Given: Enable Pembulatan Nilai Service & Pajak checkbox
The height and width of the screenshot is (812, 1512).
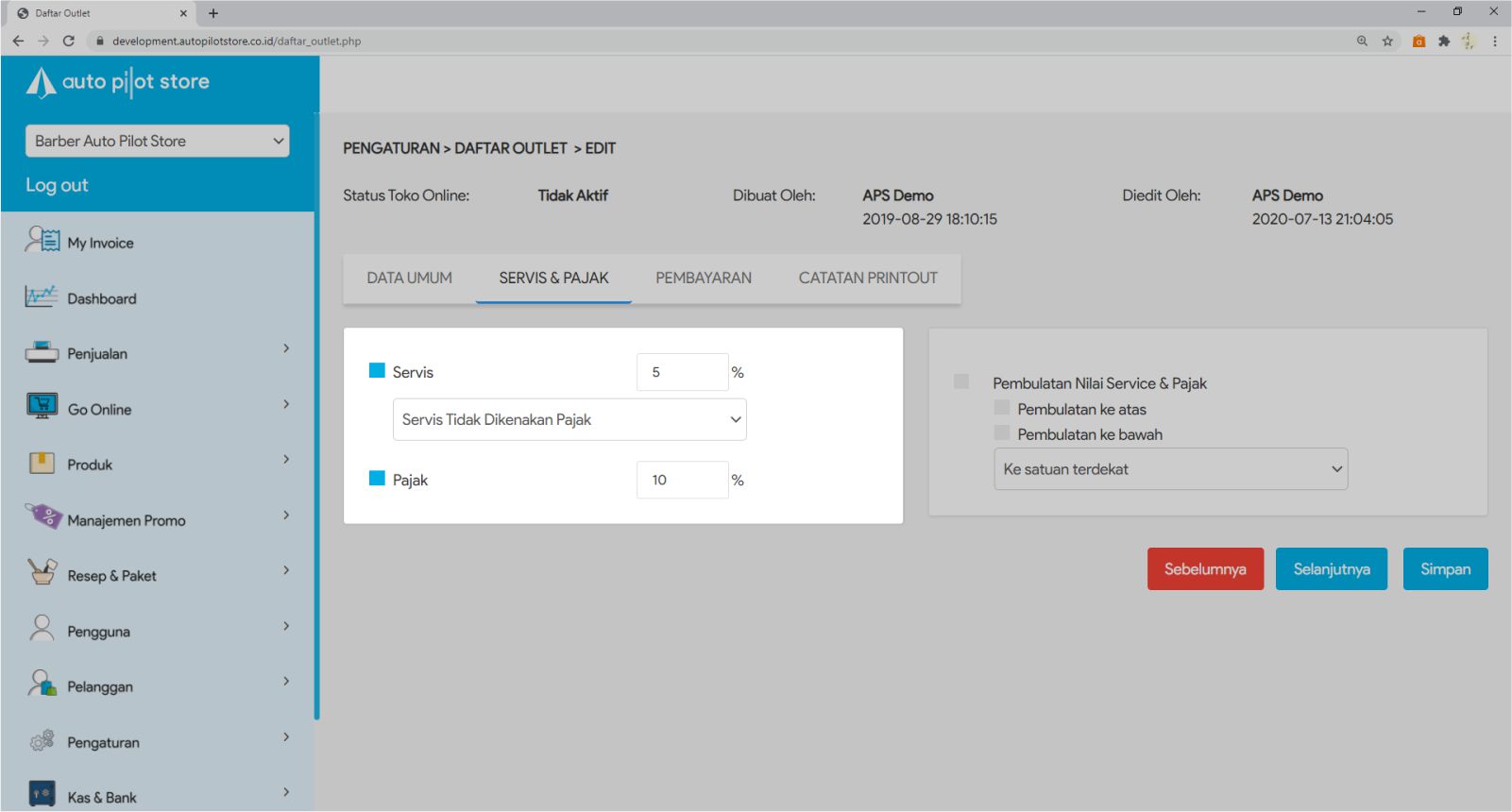Looking at the screenshot, I should (x=961, y=381).
